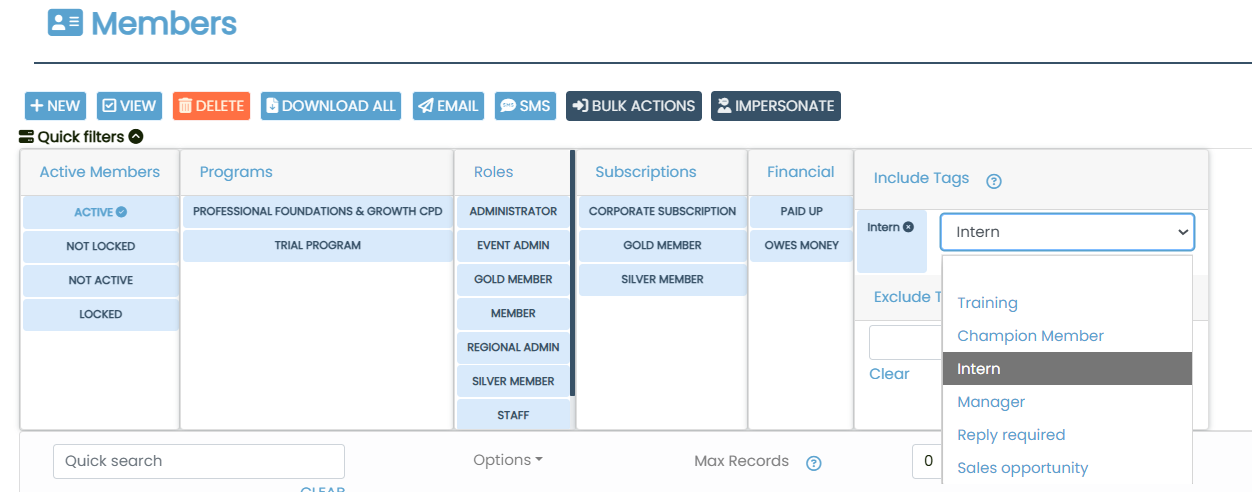Focus the Quick search field
Viewport: 1252px width, 492px height.
coord(199,461)
